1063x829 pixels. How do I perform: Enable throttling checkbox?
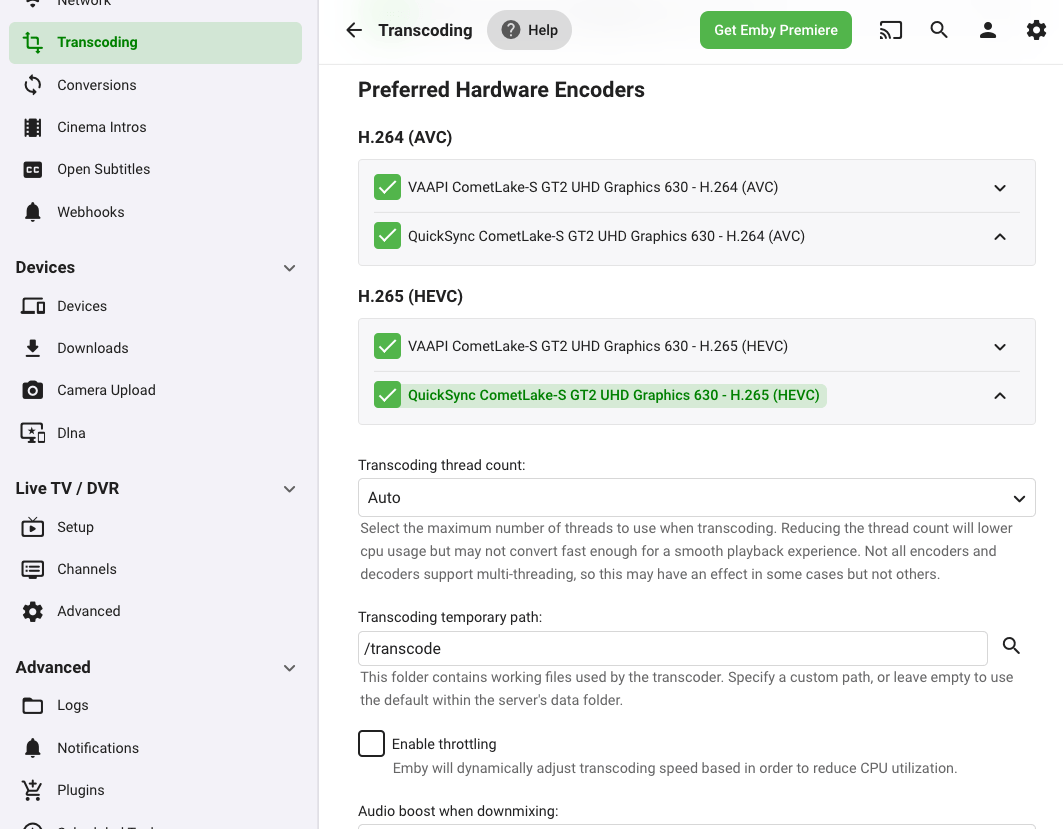pos(371,744)
